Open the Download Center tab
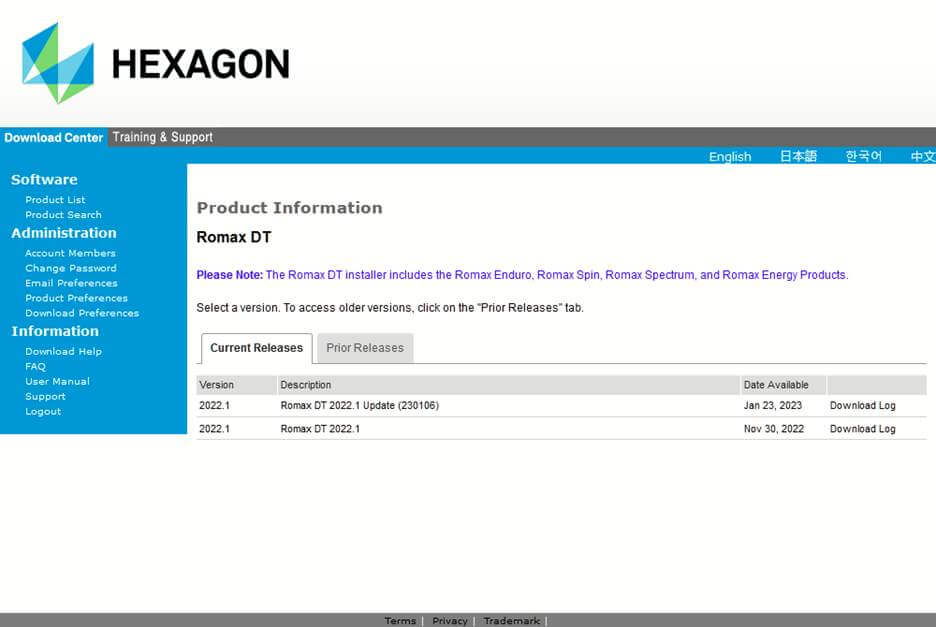The width and height of the screenshot is (936, 627). click(53, 137)
